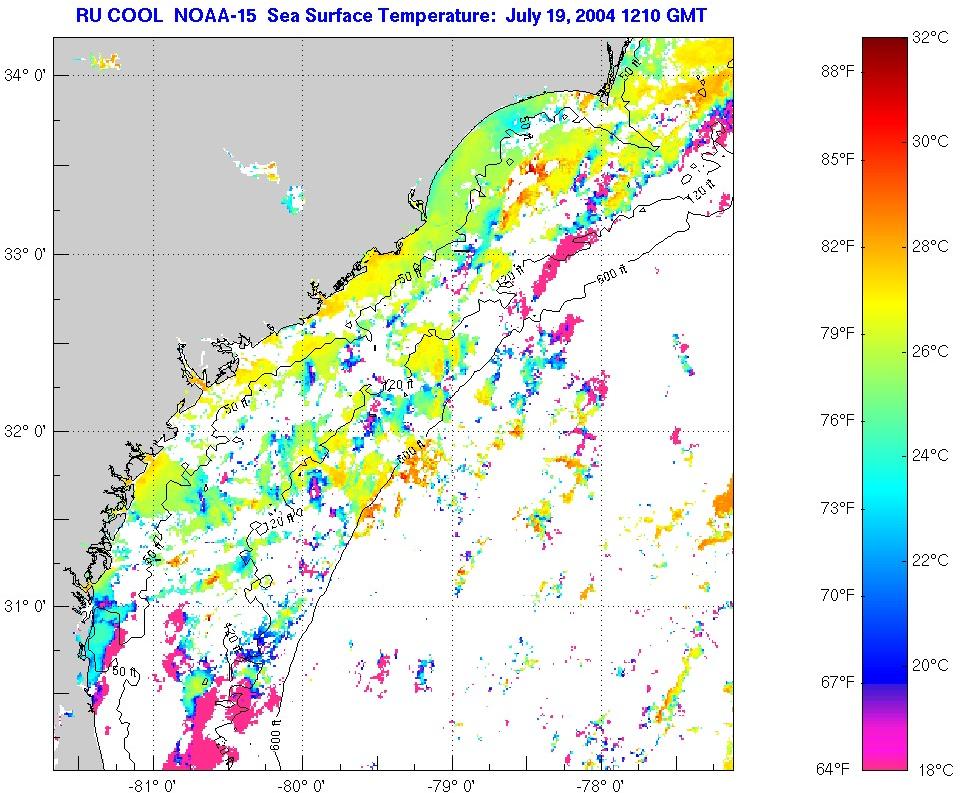Click the -81° 0' longitude label

(x=154, y=785)
